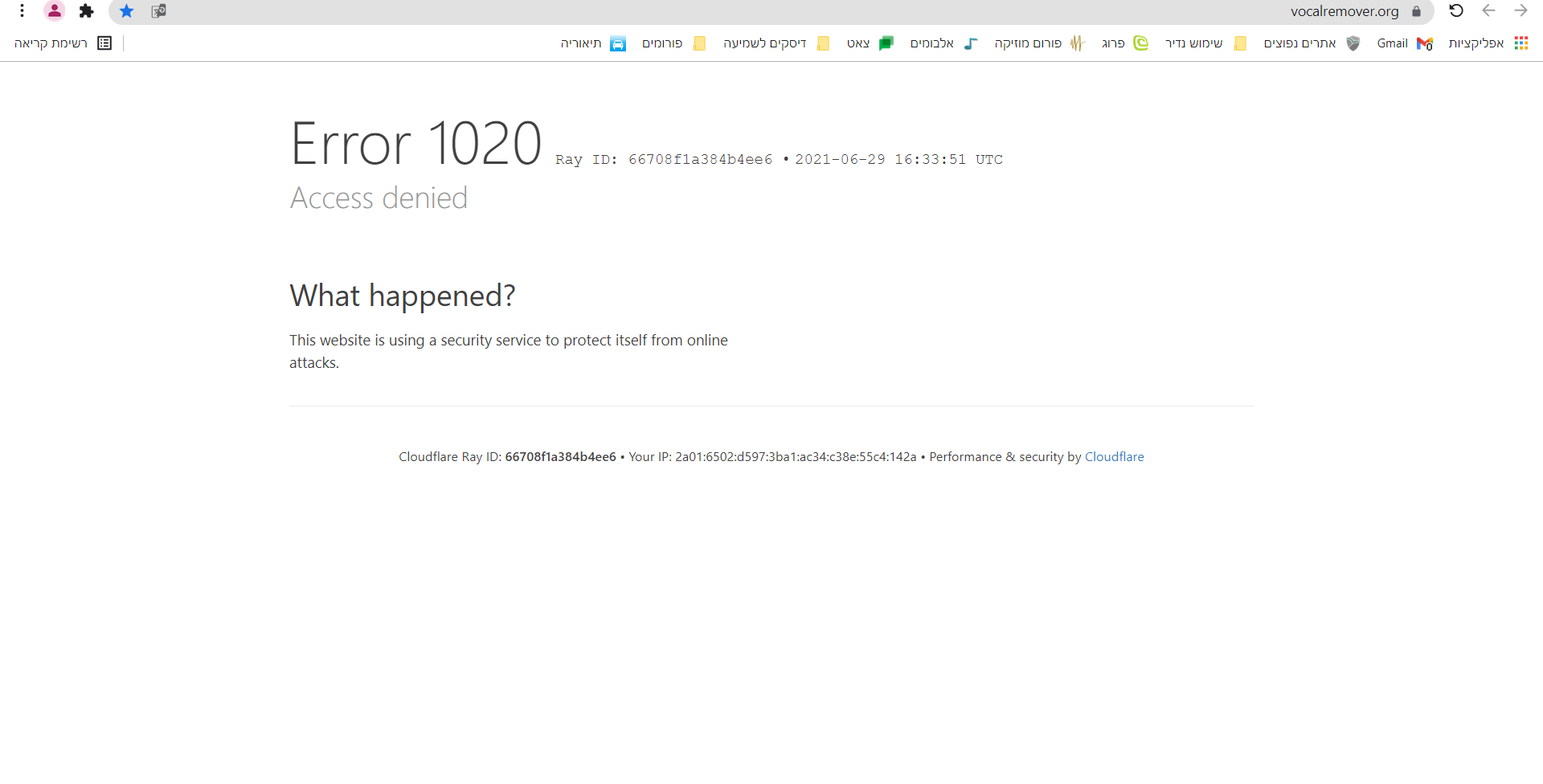
Task: Click the Access denied subtitle
Action: tap(379, 198)
